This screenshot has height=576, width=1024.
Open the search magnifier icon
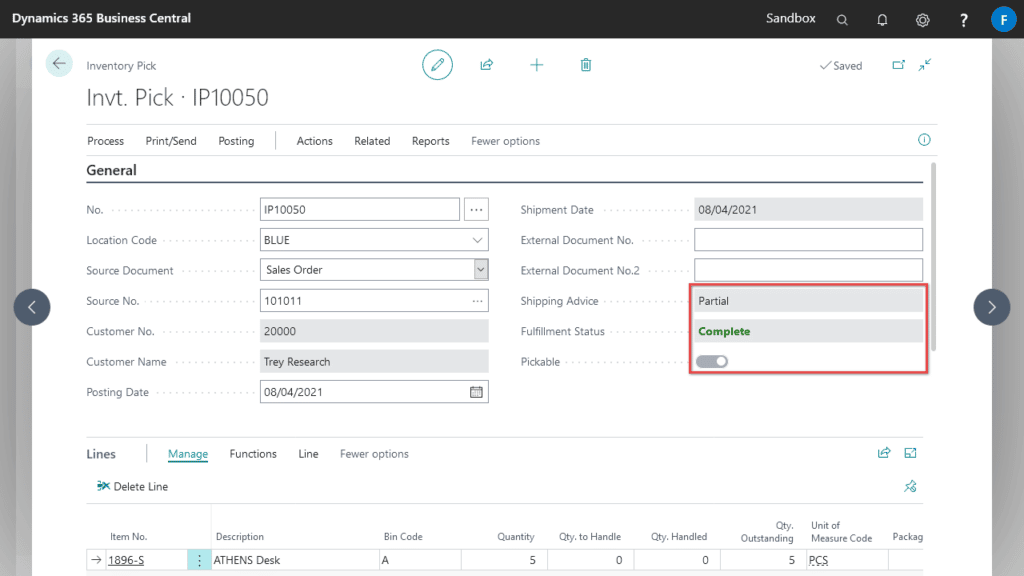(842, 19)
